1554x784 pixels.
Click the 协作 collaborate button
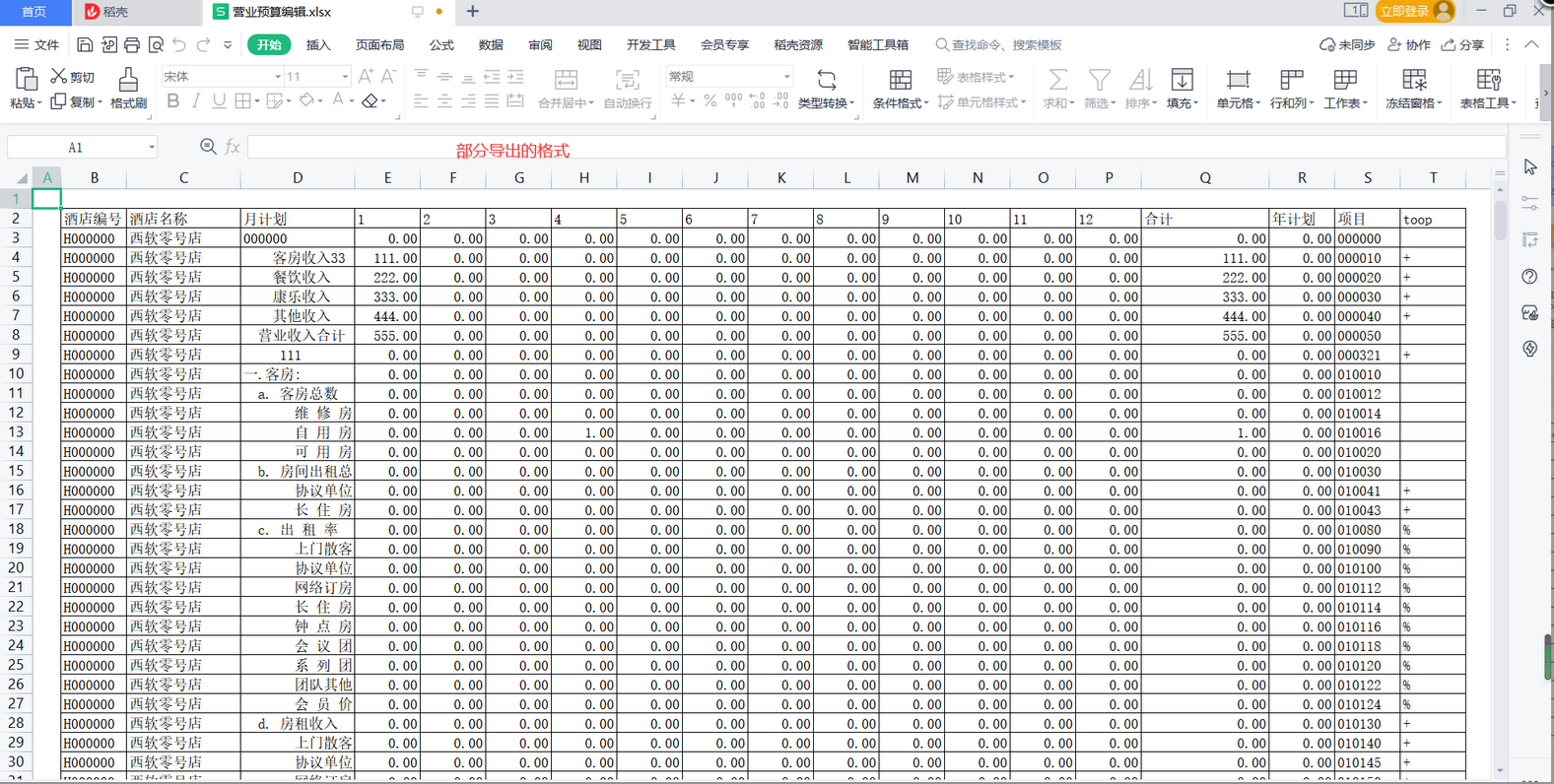(x=1409, y=44)
